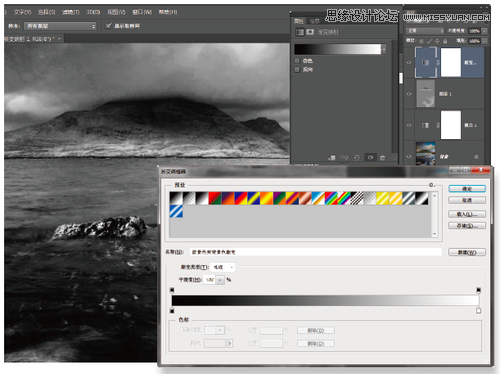Lock all padlock icon in Layers panel

(445, 41)
